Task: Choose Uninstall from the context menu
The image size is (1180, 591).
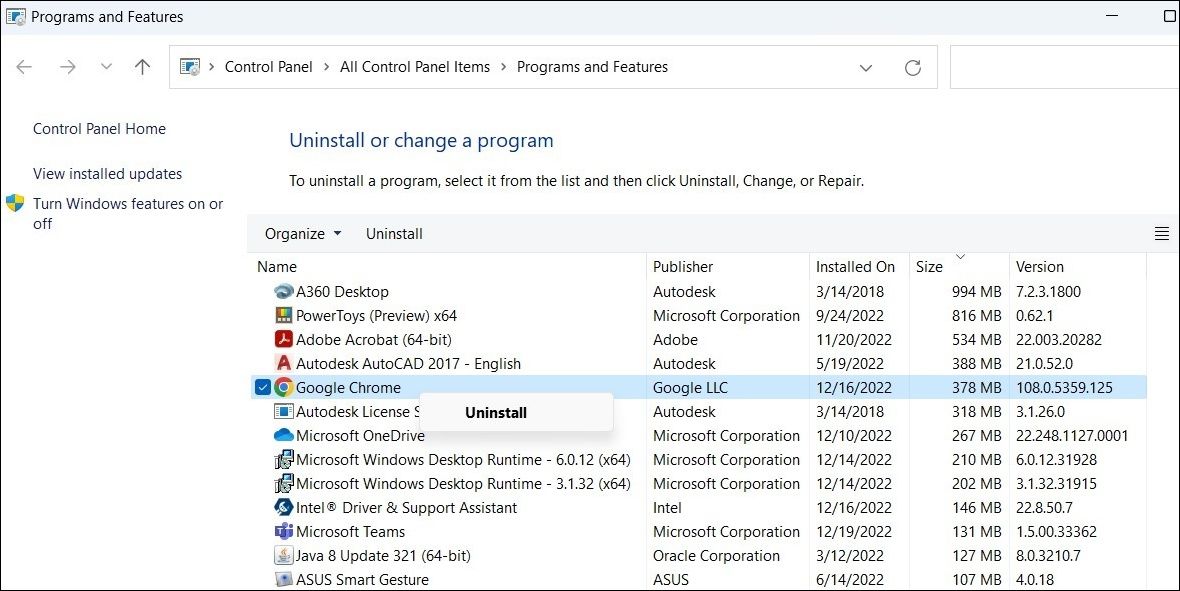Action: [x=496, y=412]
